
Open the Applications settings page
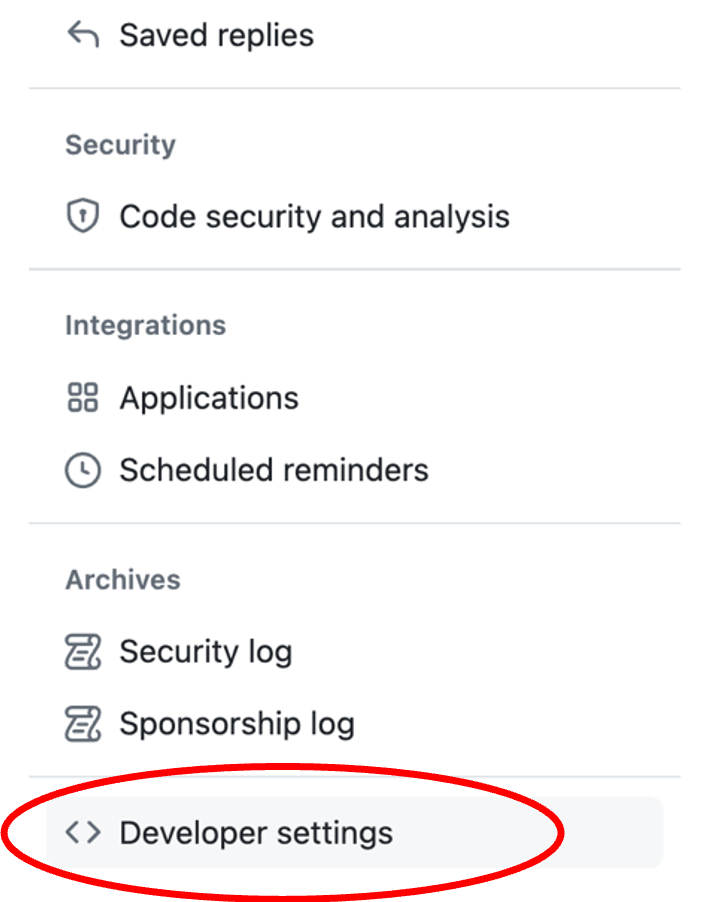[x=209, y=397]
